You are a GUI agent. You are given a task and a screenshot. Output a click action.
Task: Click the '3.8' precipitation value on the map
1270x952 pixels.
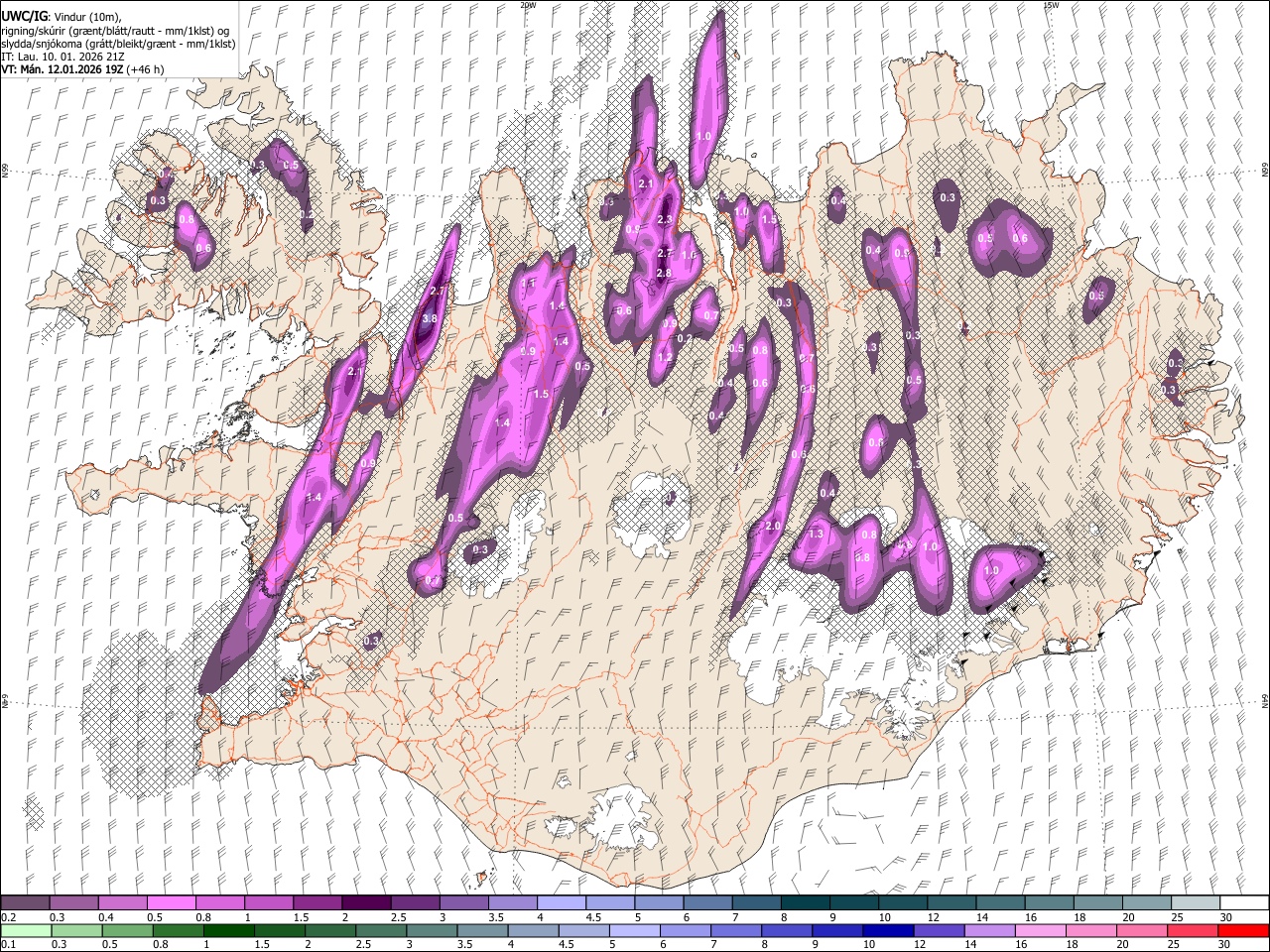click(x=429, y=319)
